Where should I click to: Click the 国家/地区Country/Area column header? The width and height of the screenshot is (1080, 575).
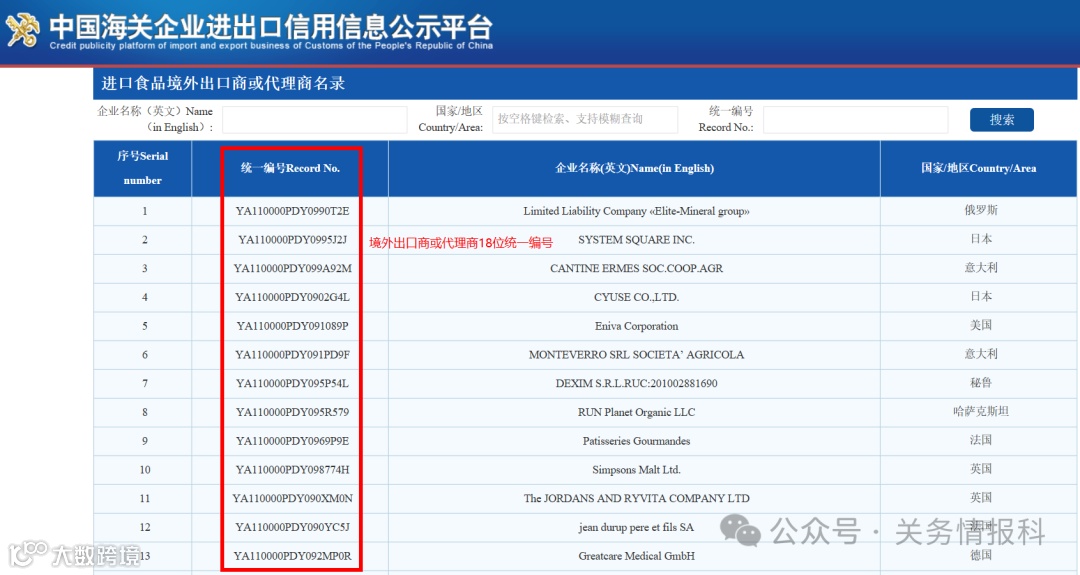(x=979, y=168)
